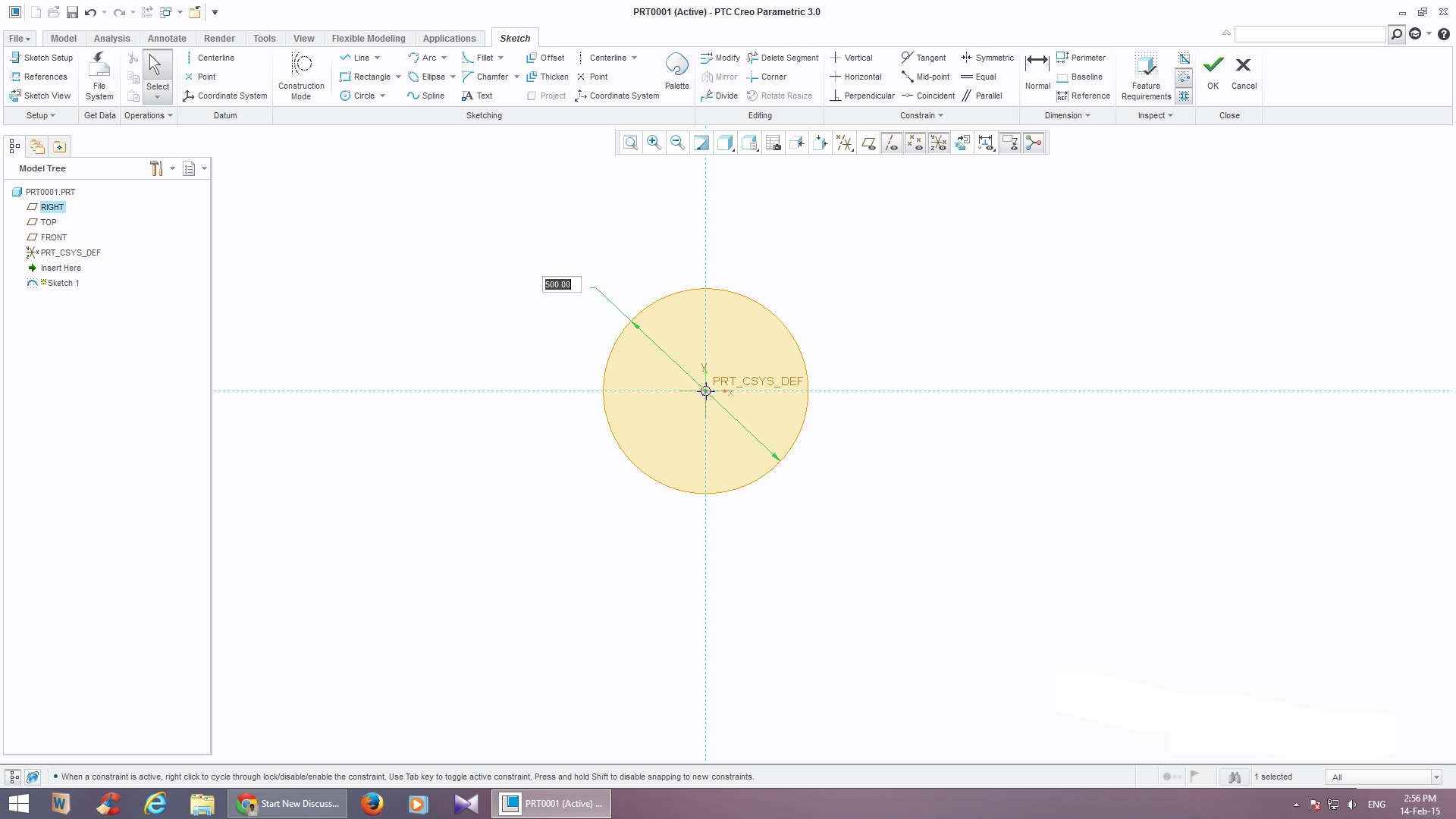Click the green OK checkmark
Screen dimensions: 1456x819
(1213, 65)
